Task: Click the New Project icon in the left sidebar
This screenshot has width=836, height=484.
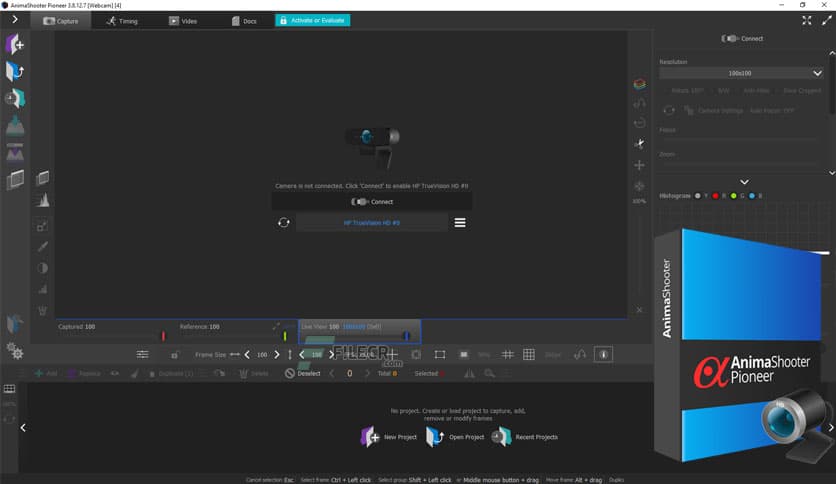Action: (x=14, y=44)
